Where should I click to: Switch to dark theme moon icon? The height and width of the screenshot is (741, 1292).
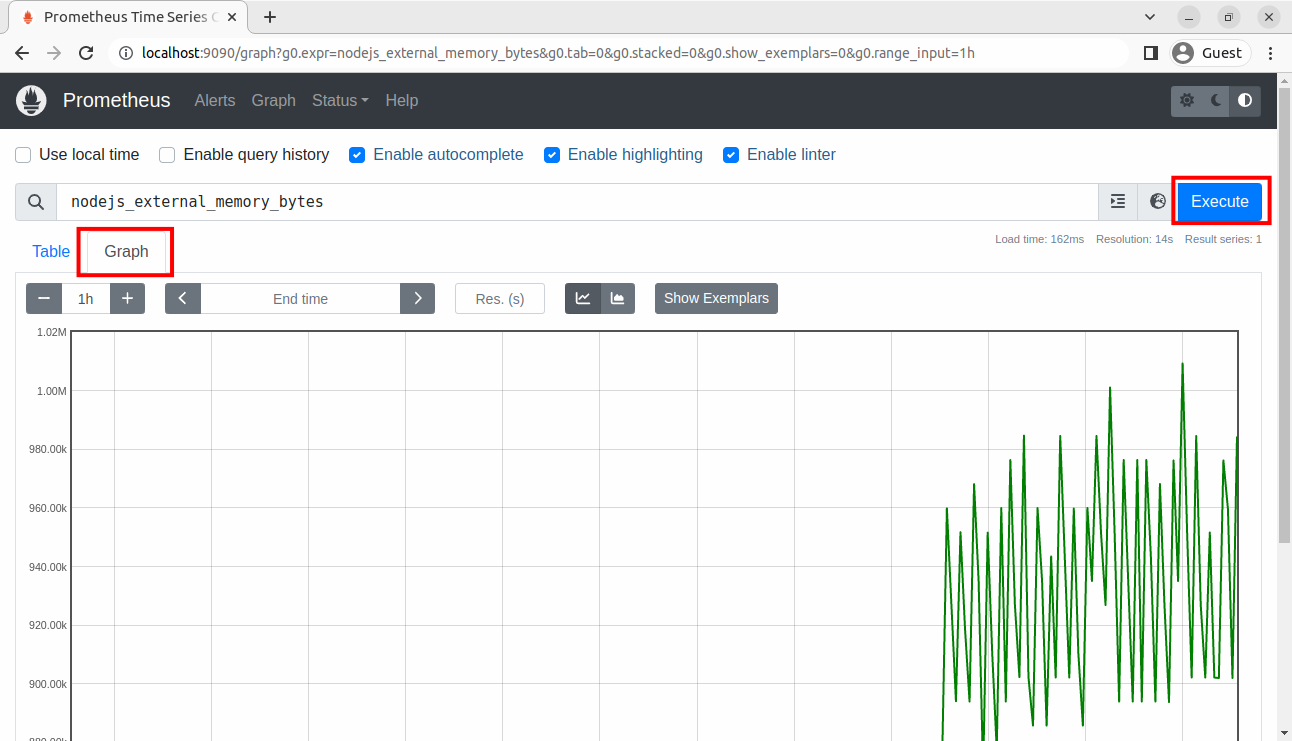(1216, 101)
